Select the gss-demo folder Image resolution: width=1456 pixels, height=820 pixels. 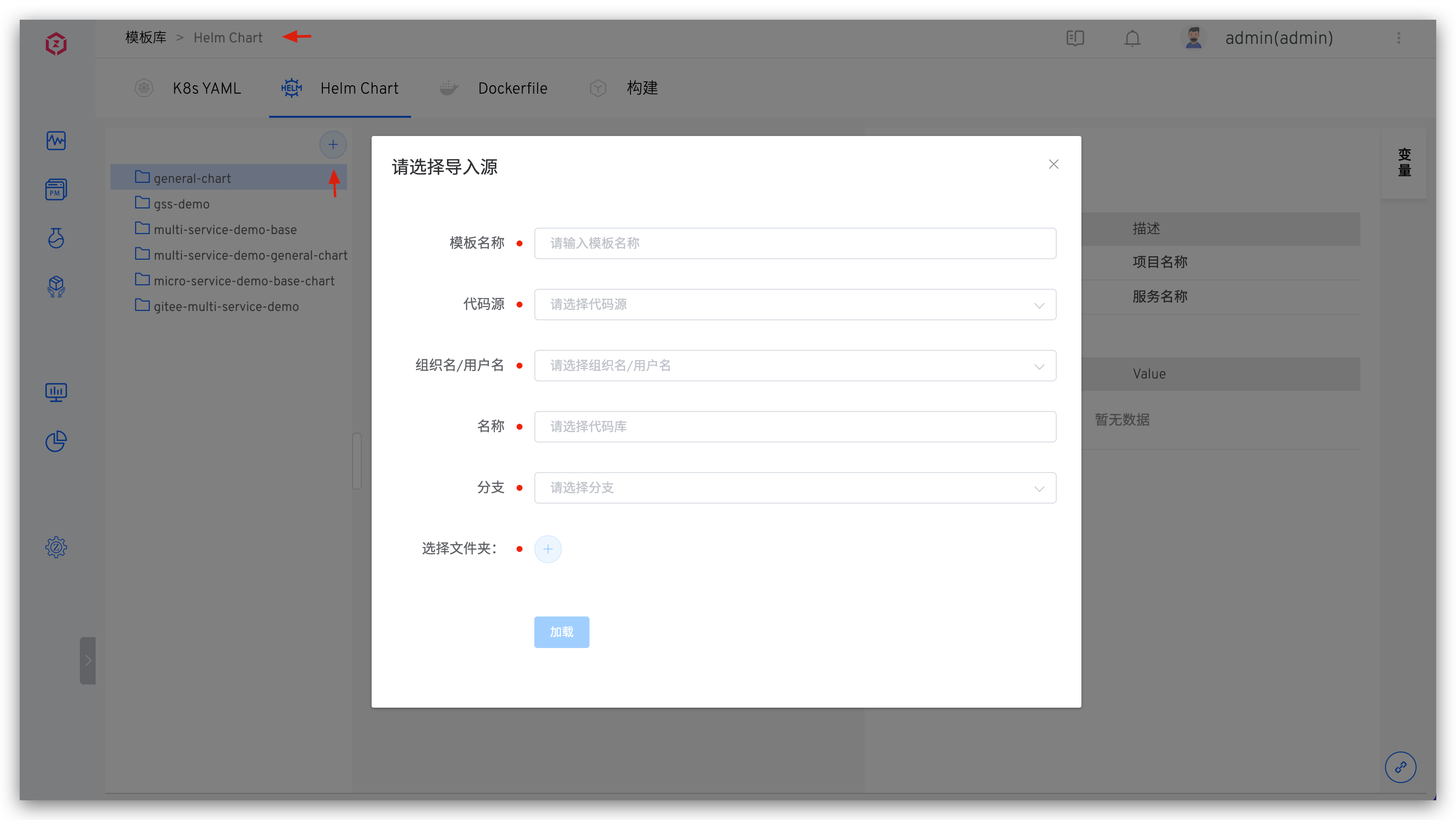(181, 204)
